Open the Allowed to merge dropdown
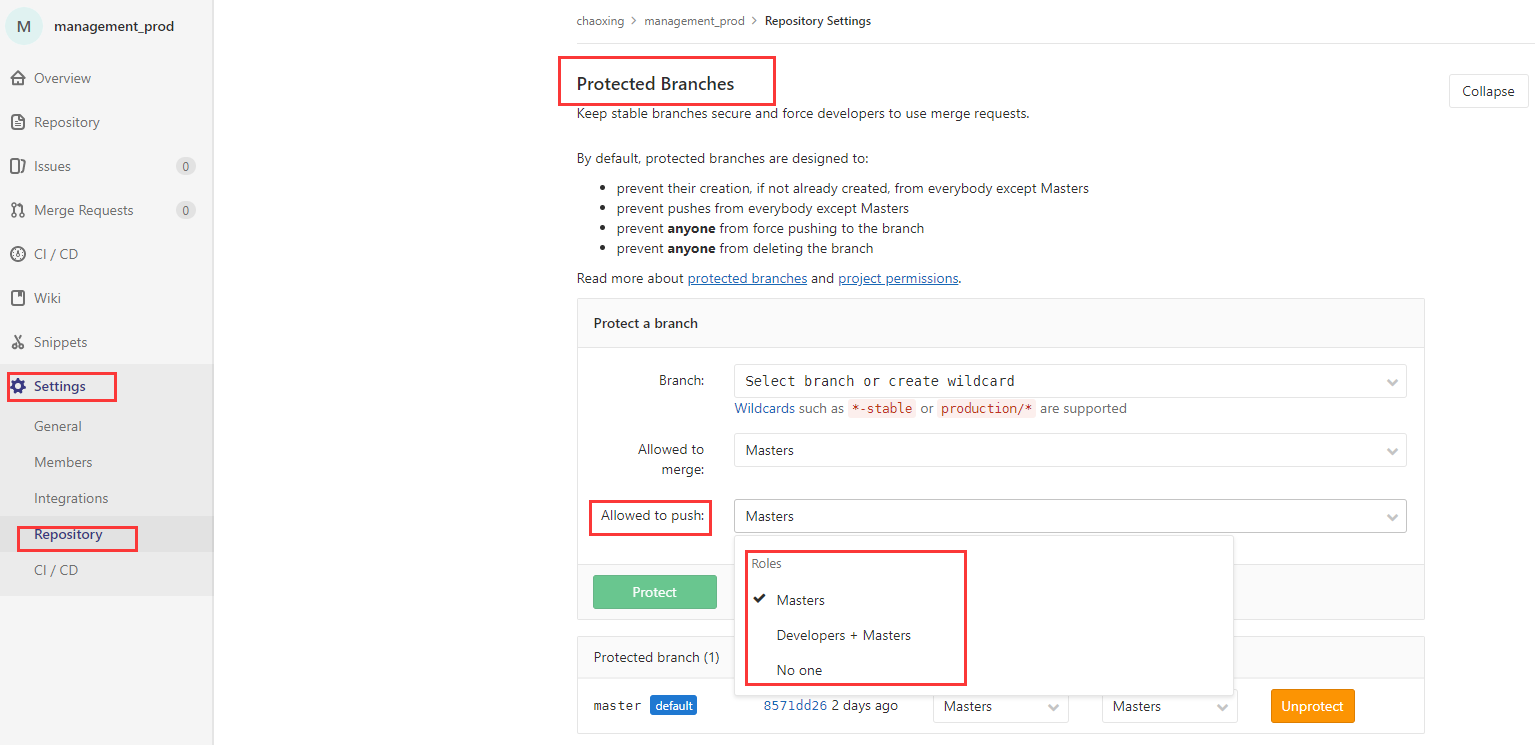This screenshot has width=1536, height=745. pyautogui.click(x=1070, y=450)
